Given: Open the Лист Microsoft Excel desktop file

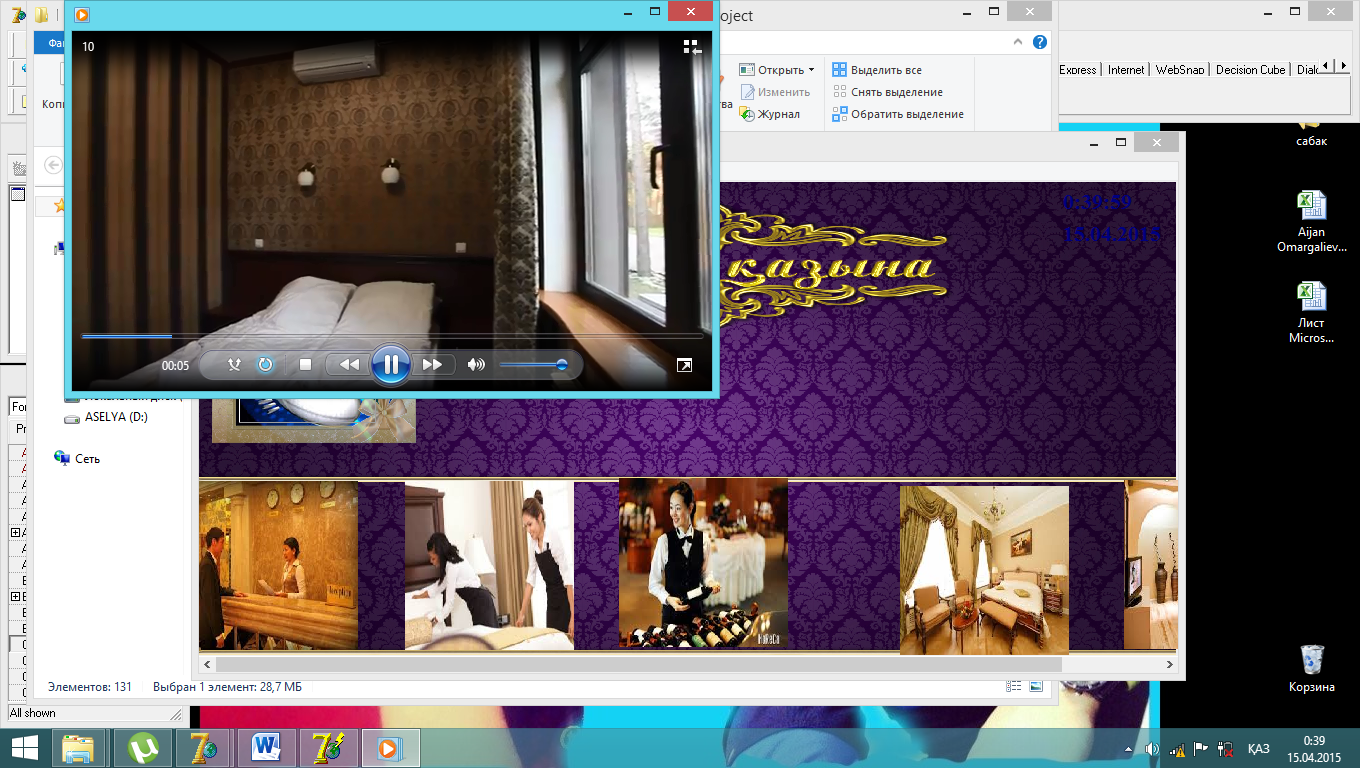Looking at the screenshot, I should tap(1311, 313).
